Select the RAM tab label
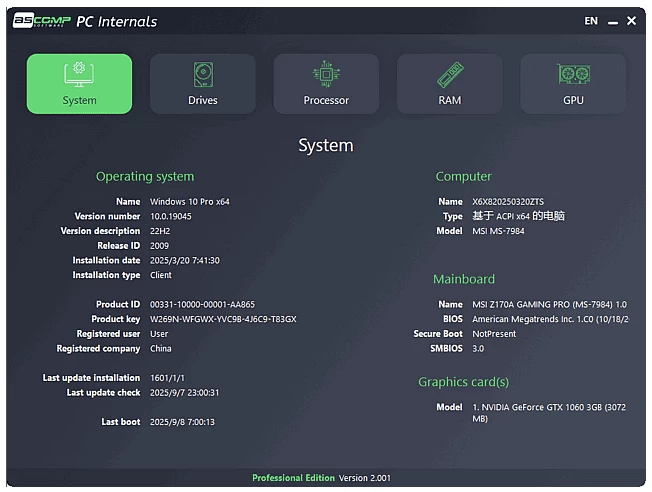Screen dimensions: 652x492 point(449,100)
